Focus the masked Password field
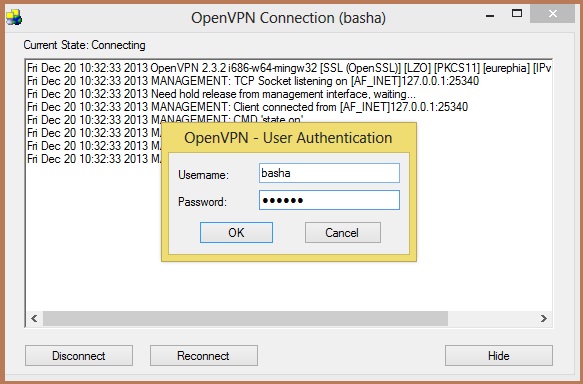The height and width of the screenshot is (384, 583). tap(329, 200)
